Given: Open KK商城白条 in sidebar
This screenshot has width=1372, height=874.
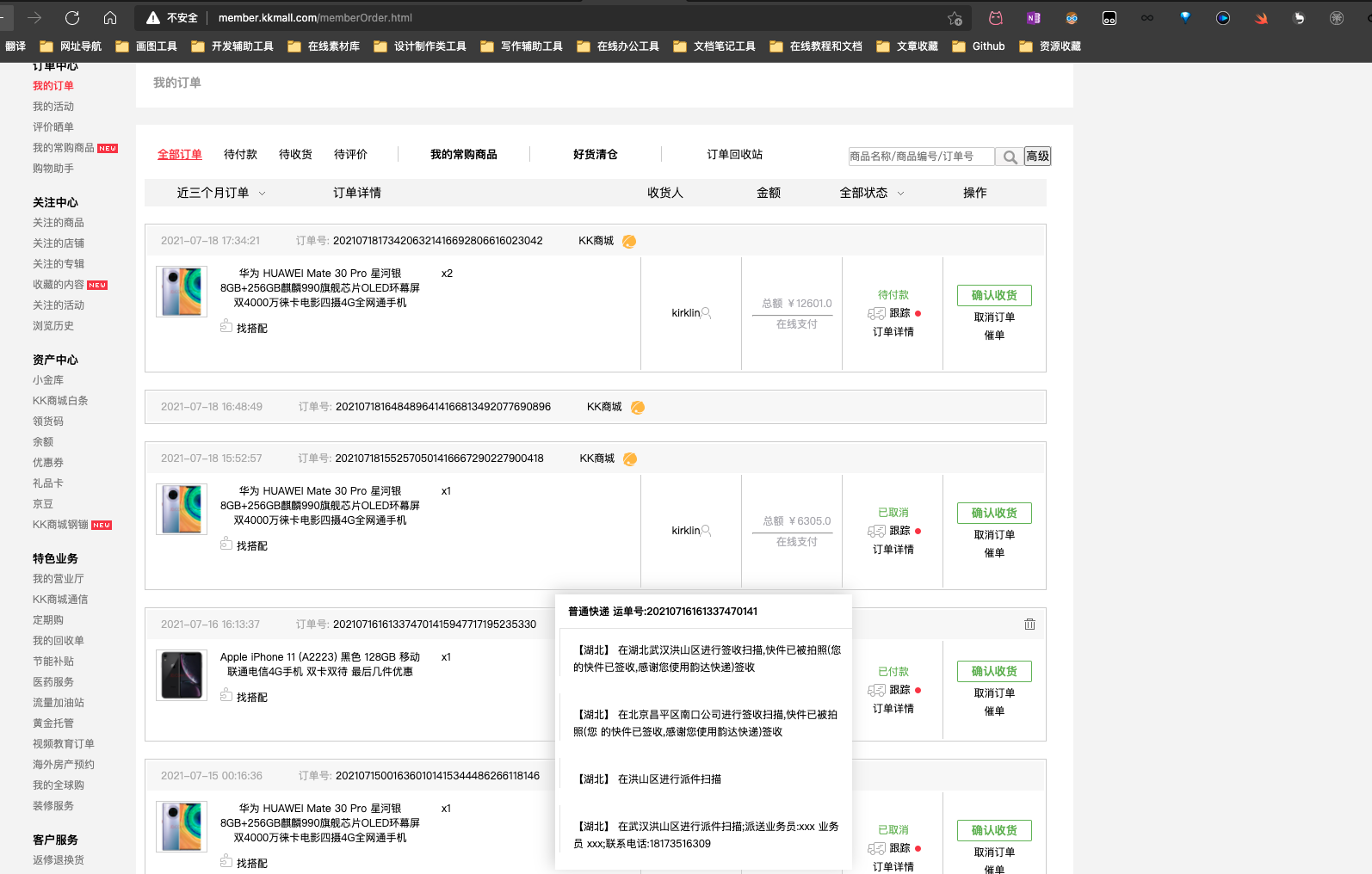Looking at the screenshot, I should point(60,401).
